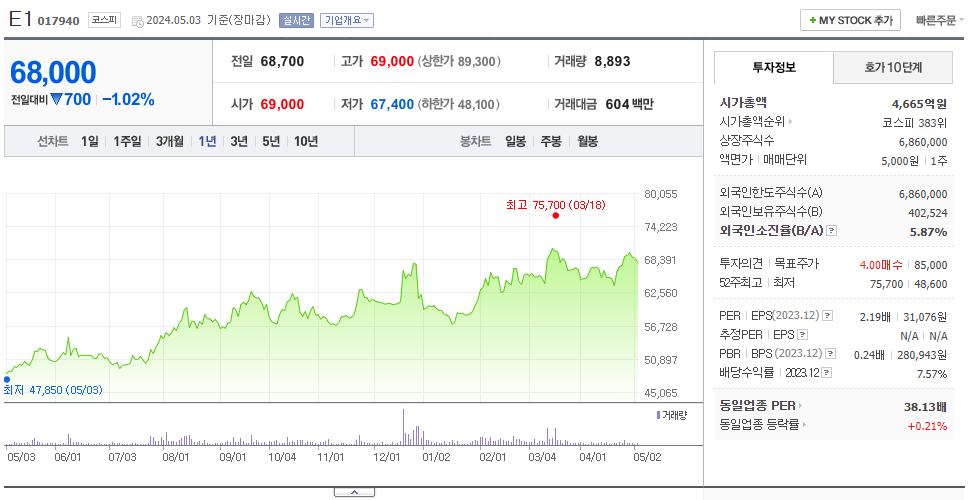The image size is (968, 500).
Task: Click the arrow beside 시가총액순위
Action: [x=790, y=122]
